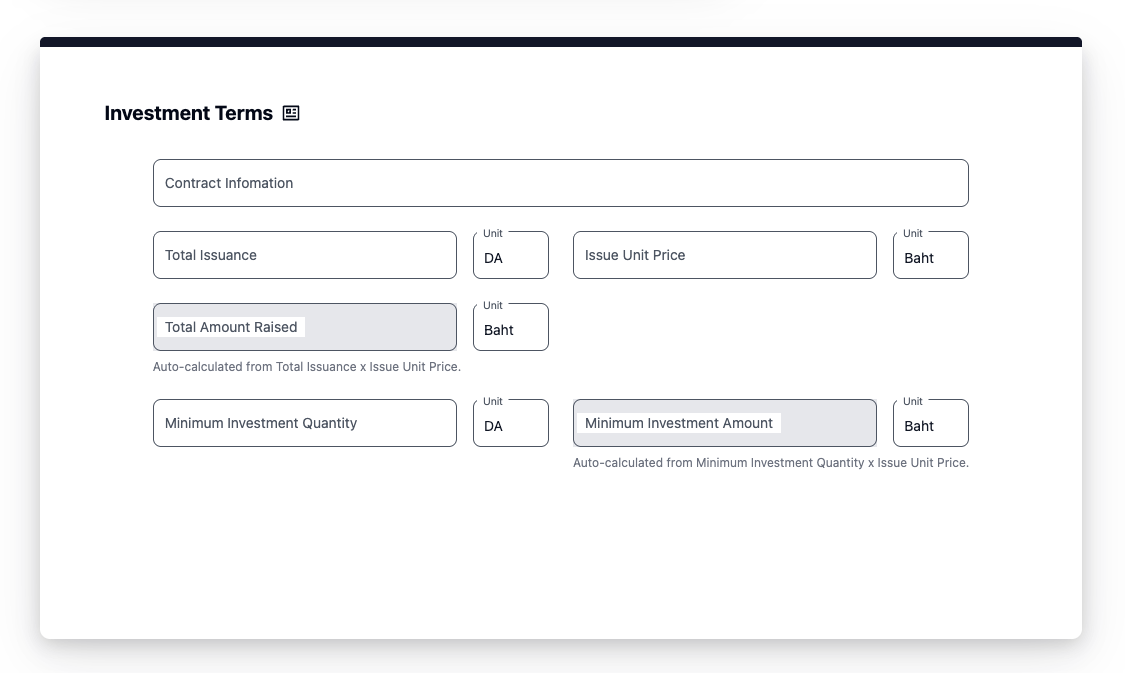Click the Minimum Investment Quantity x Issue Unit Price hint

pyautogui.click(x=770, y=463)
